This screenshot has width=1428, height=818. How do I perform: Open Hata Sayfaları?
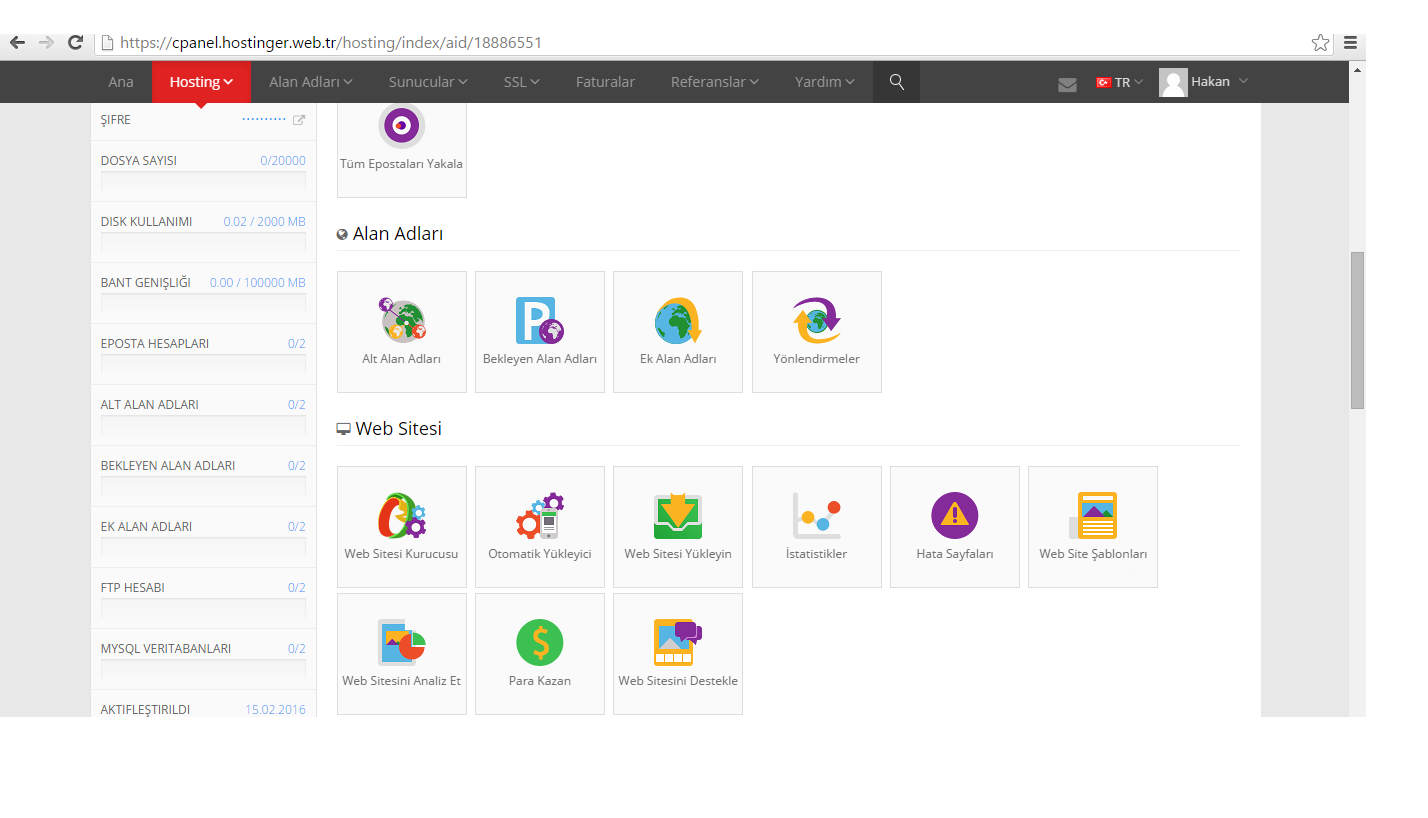[955, 527]
